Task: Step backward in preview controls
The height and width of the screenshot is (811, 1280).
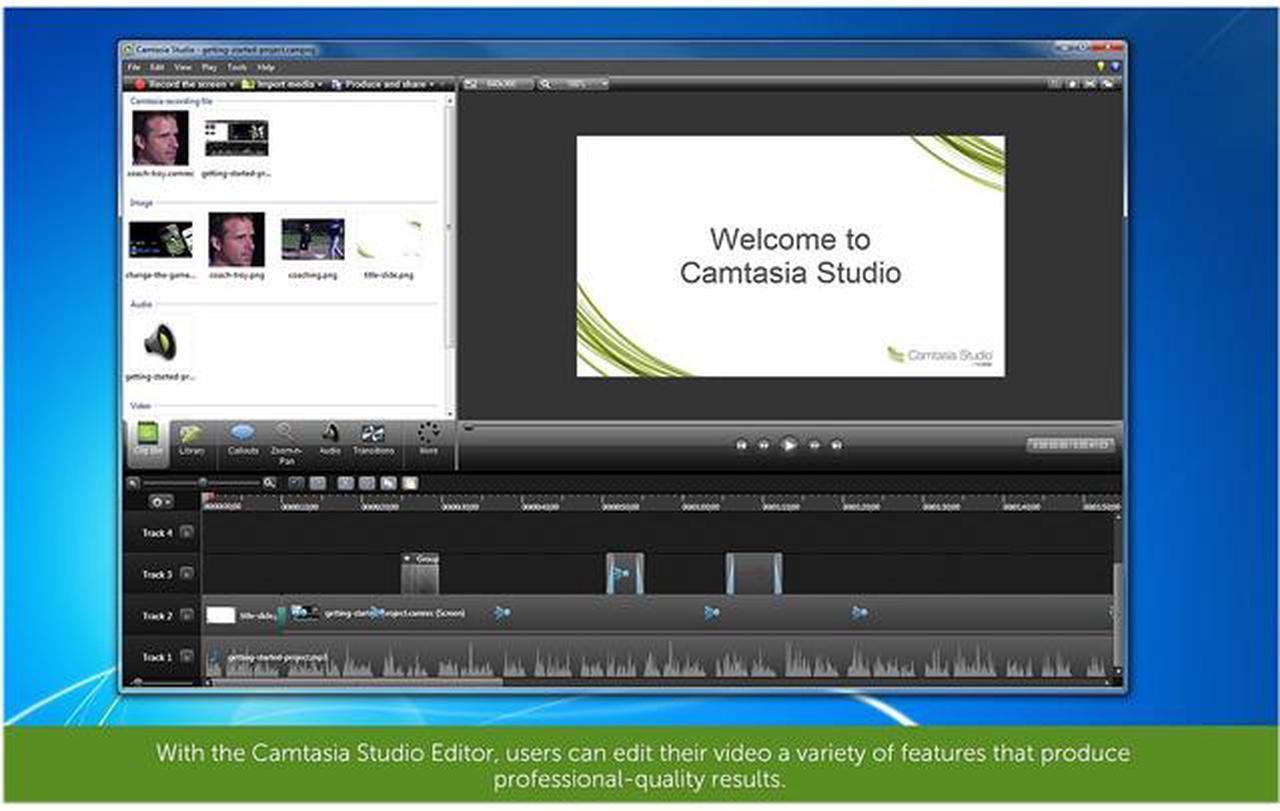Action: (764, 446)
